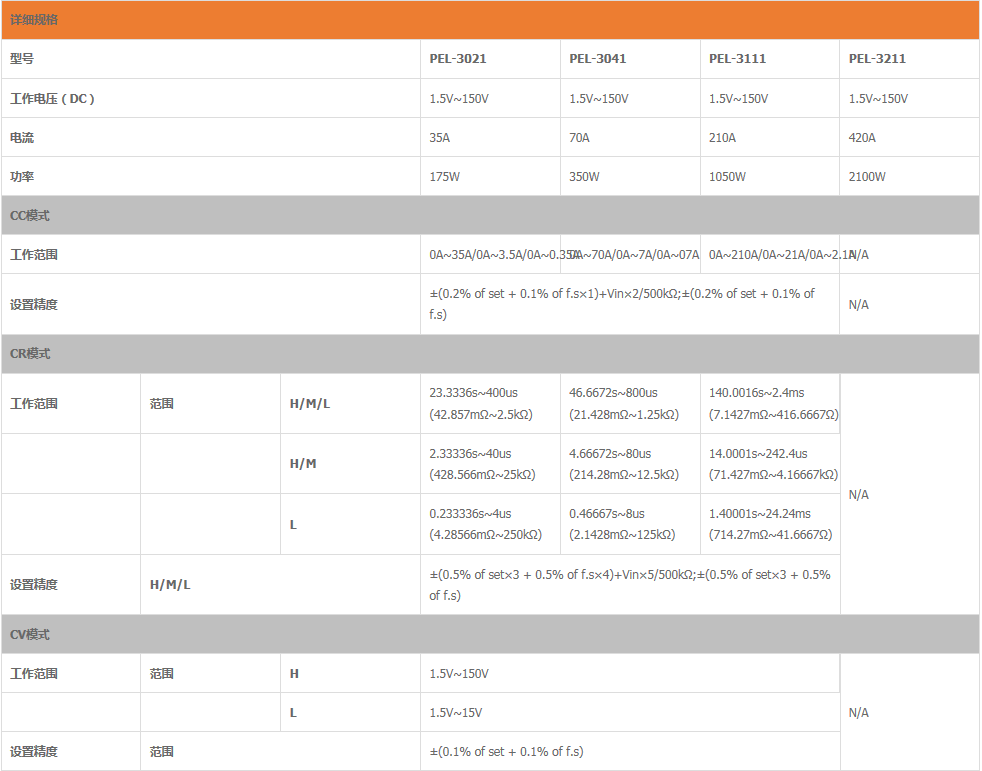The height and width of the screenshot is (771, 982).
Task: Select the CR模式 section header row
Action: pos(490,354)
